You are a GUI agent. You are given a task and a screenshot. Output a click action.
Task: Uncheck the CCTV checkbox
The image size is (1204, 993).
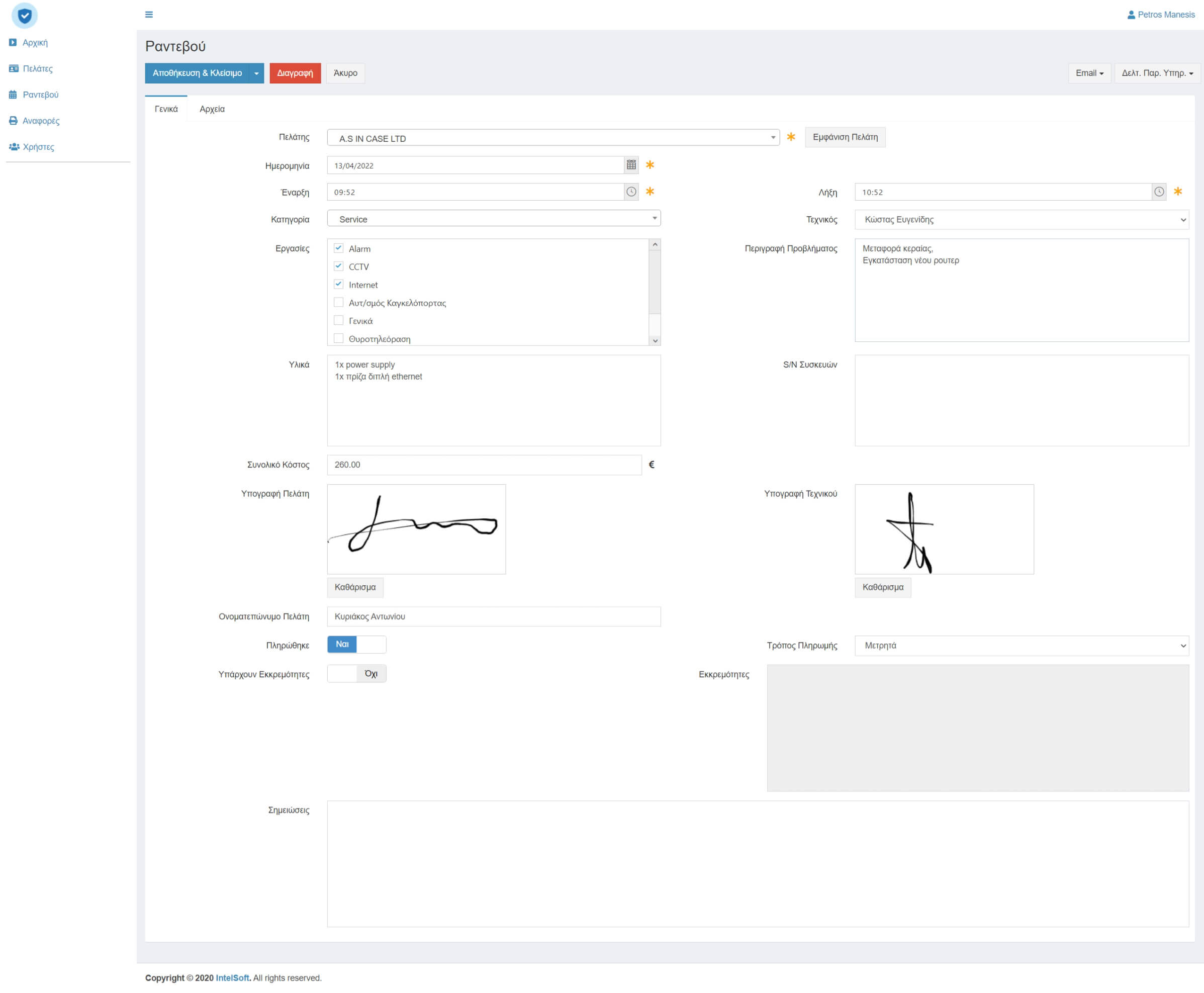point(339,266)
